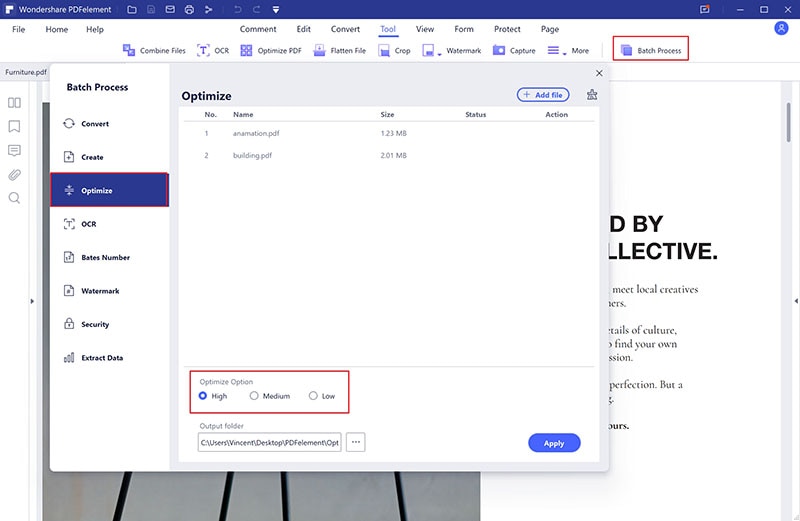Select Security in Batch Process list
800x521 pixels.
click(110, 324)
